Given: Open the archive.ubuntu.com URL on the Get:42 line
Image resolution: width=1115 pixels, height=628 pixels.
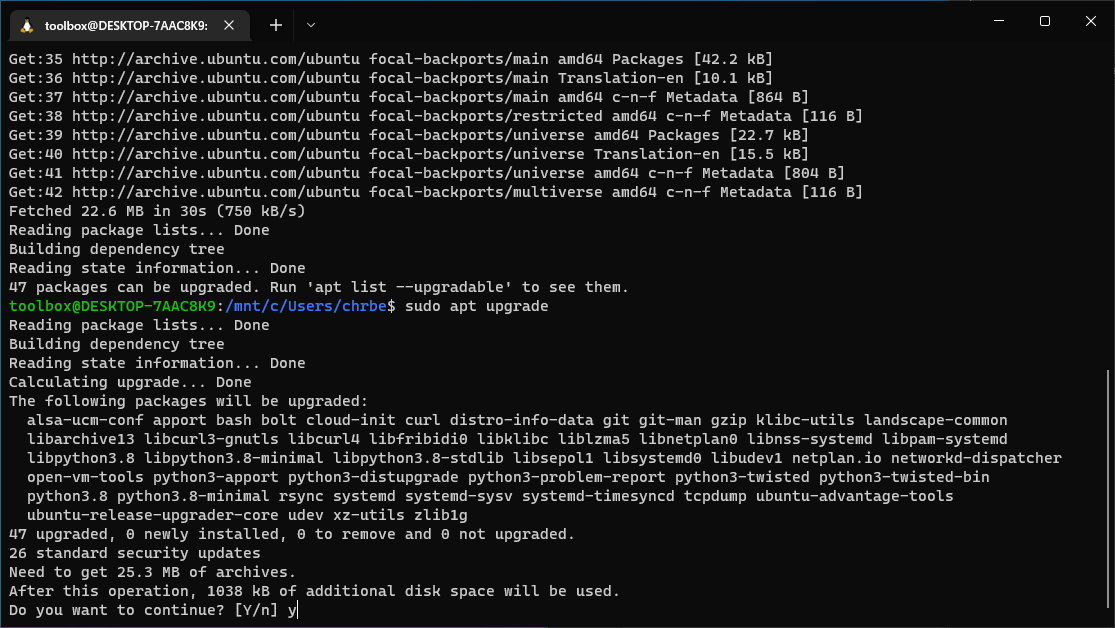Looking at the screenshot, I should coord(216,192).
